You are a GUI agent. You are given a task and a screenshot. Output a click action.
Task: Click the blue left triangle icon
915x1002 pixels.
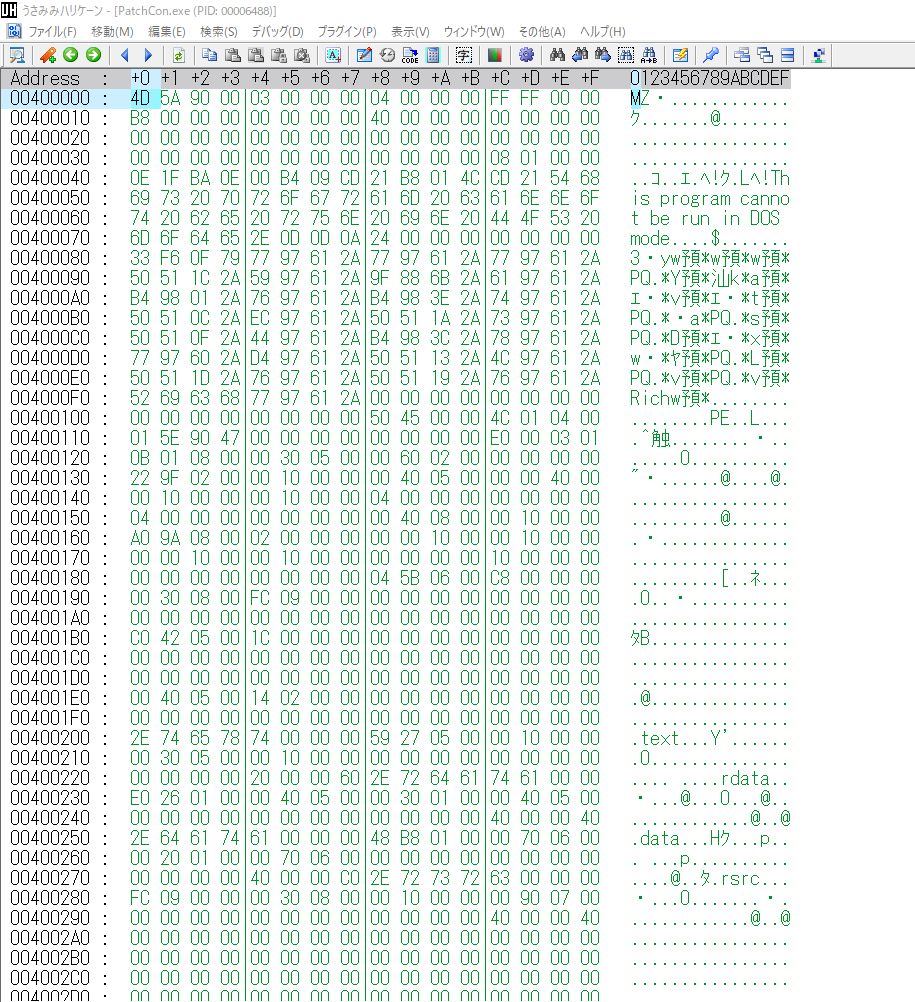point(125,56)
